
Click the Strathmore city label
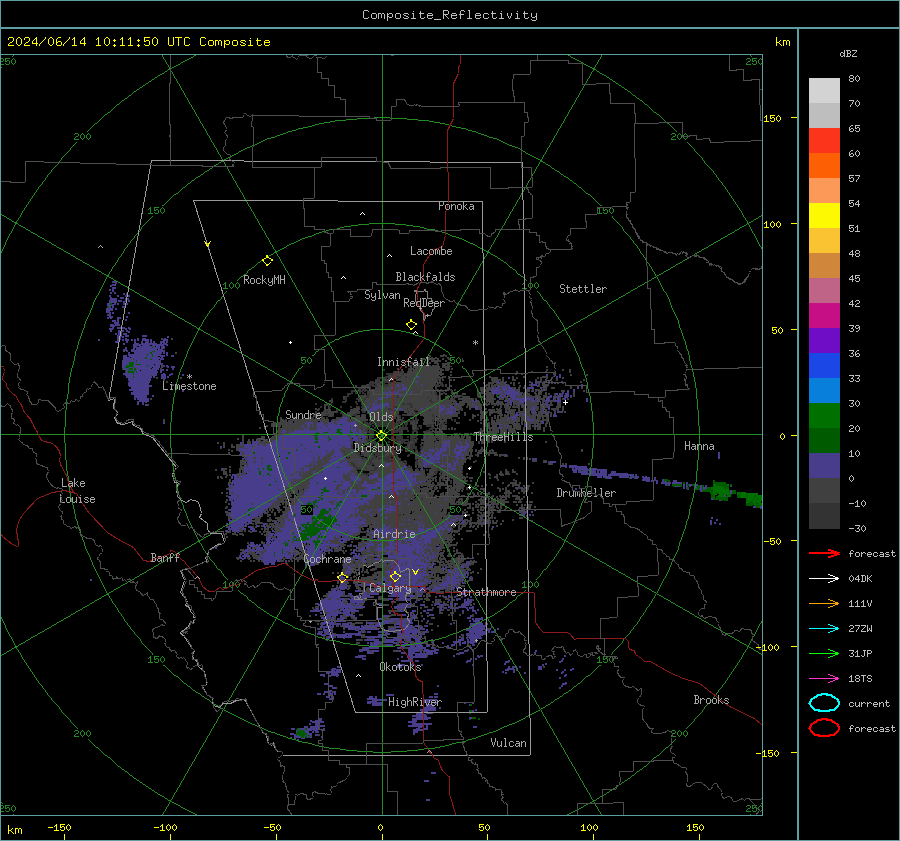(x=486, y=592)
